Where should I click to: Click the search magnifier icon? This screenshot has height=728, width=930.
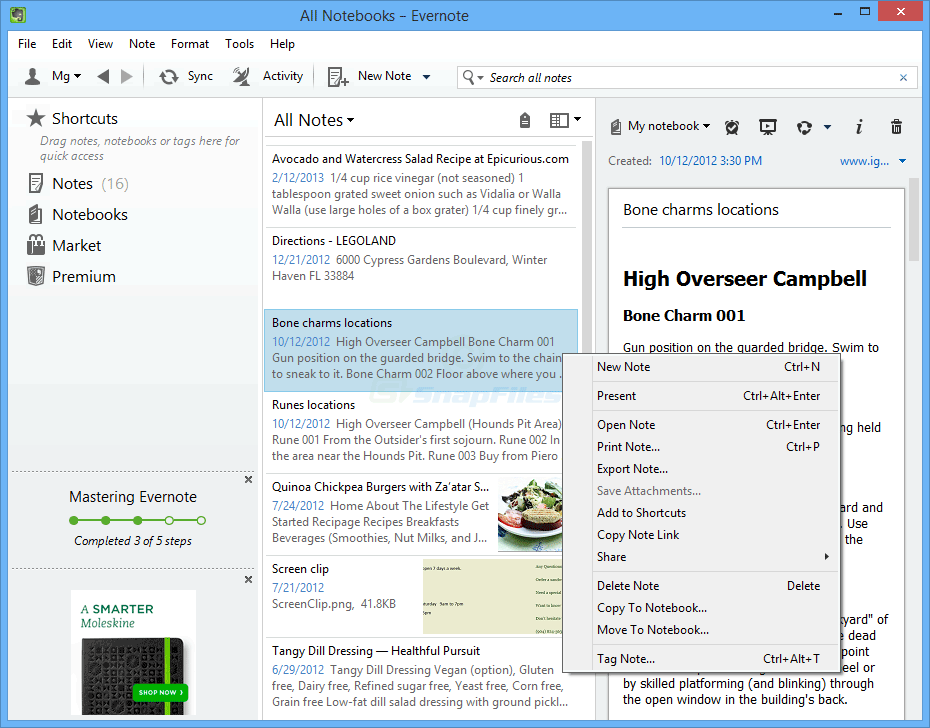469,77
